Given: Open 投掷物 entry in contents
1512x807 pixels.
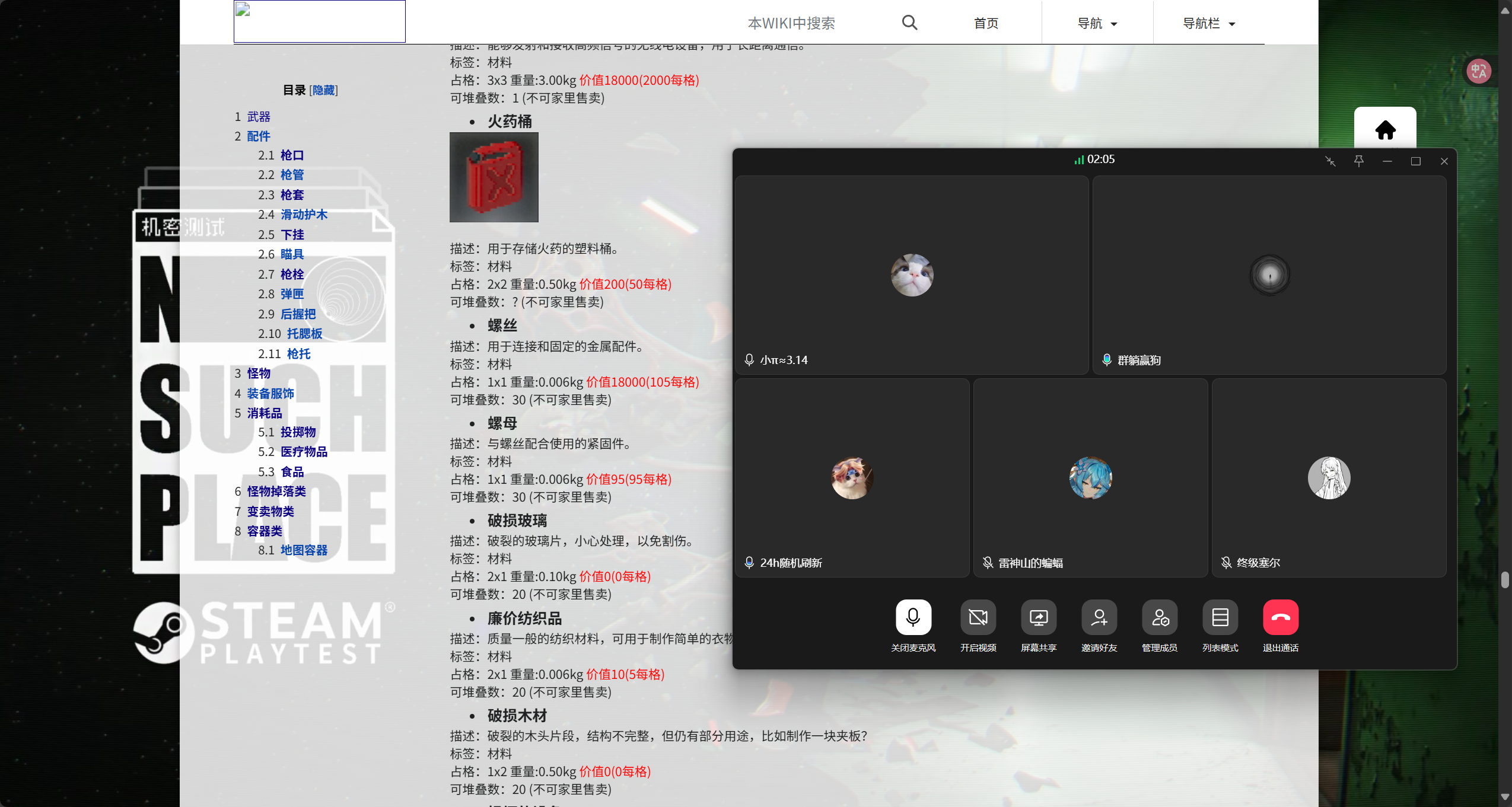Looking at the screenshot, I should tap(298, 432).
